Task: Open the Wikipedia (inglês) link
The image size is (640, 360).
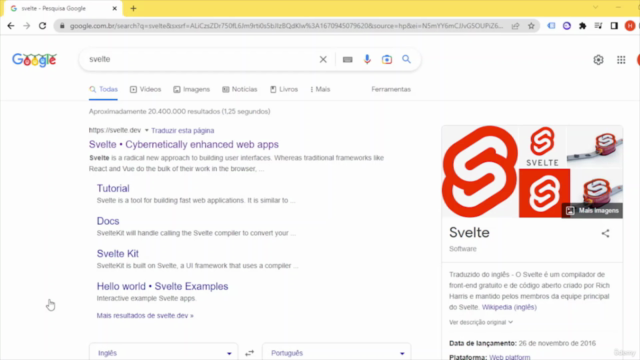Action: pos(509,307)
